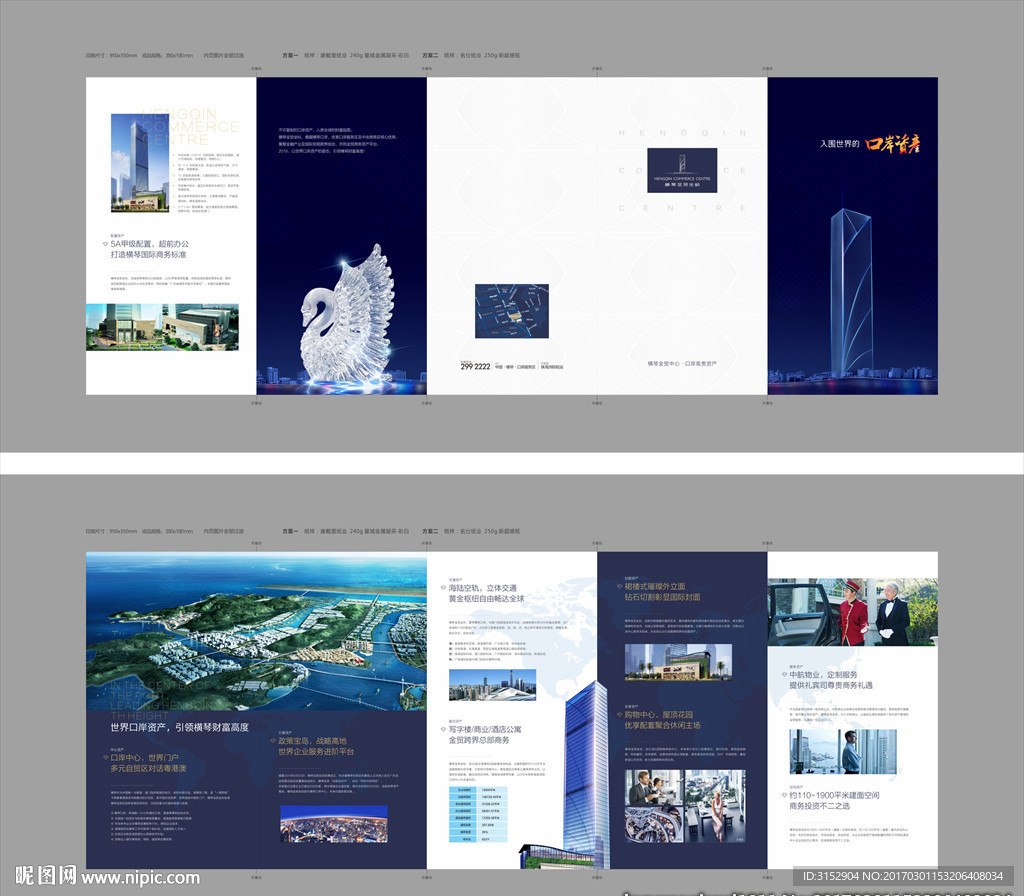Click the heading 5A甲级配置,超前办公
The image size is (1024, 896).
pos(150,244)
